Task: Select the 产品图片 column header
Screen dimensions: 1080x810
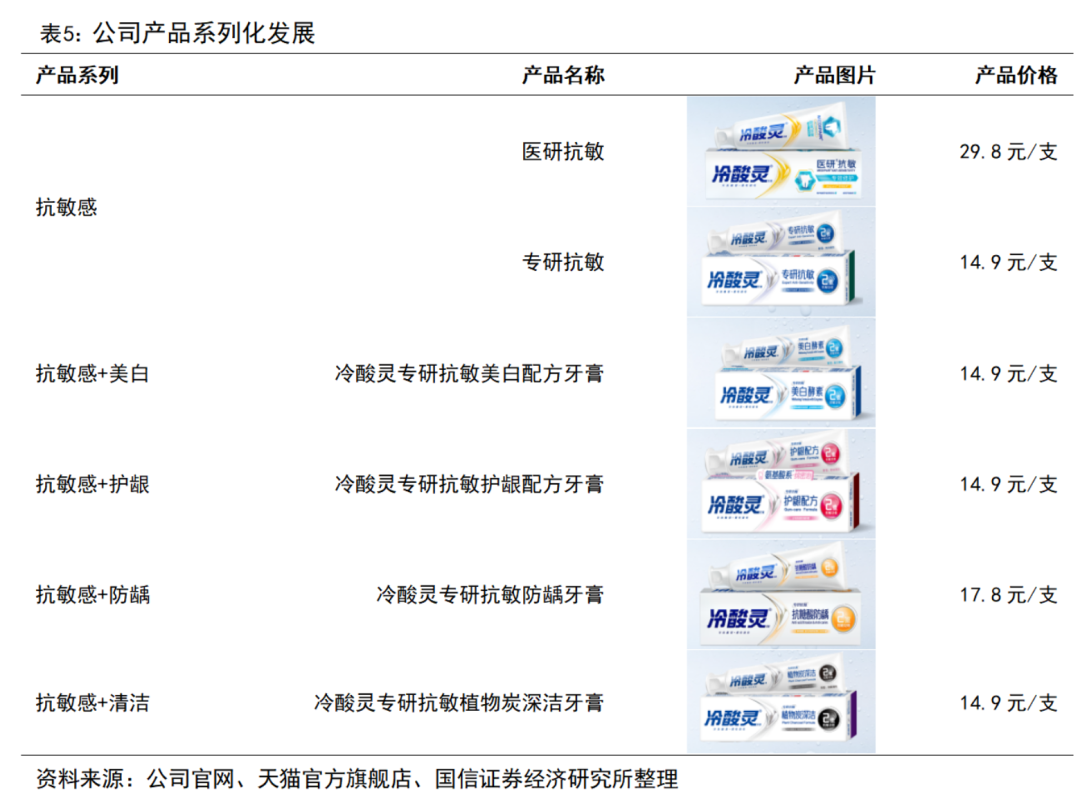Action: point(834,75)
